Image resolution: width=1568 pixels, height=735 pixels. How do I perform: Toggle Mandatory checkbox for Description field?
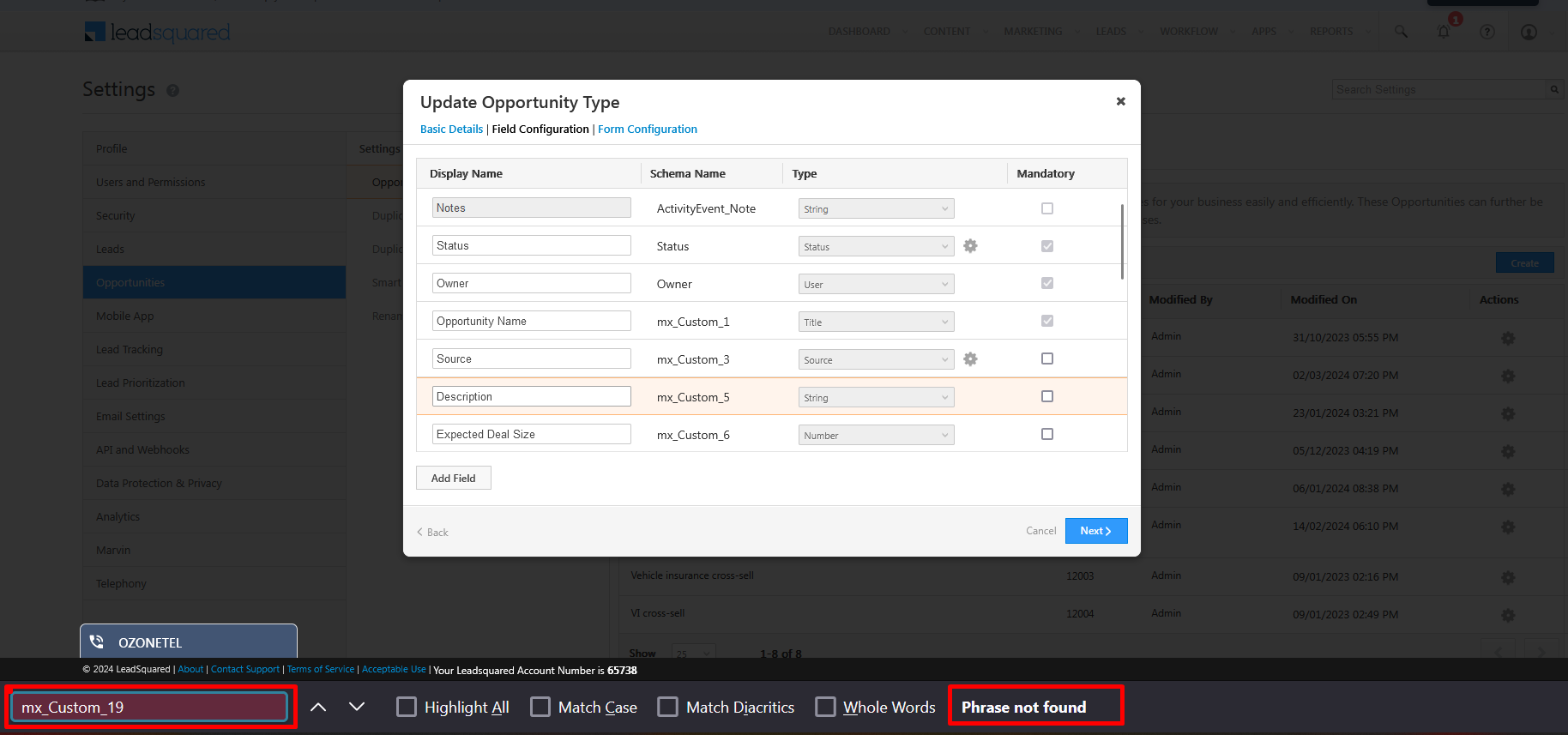pos(1046,396)
